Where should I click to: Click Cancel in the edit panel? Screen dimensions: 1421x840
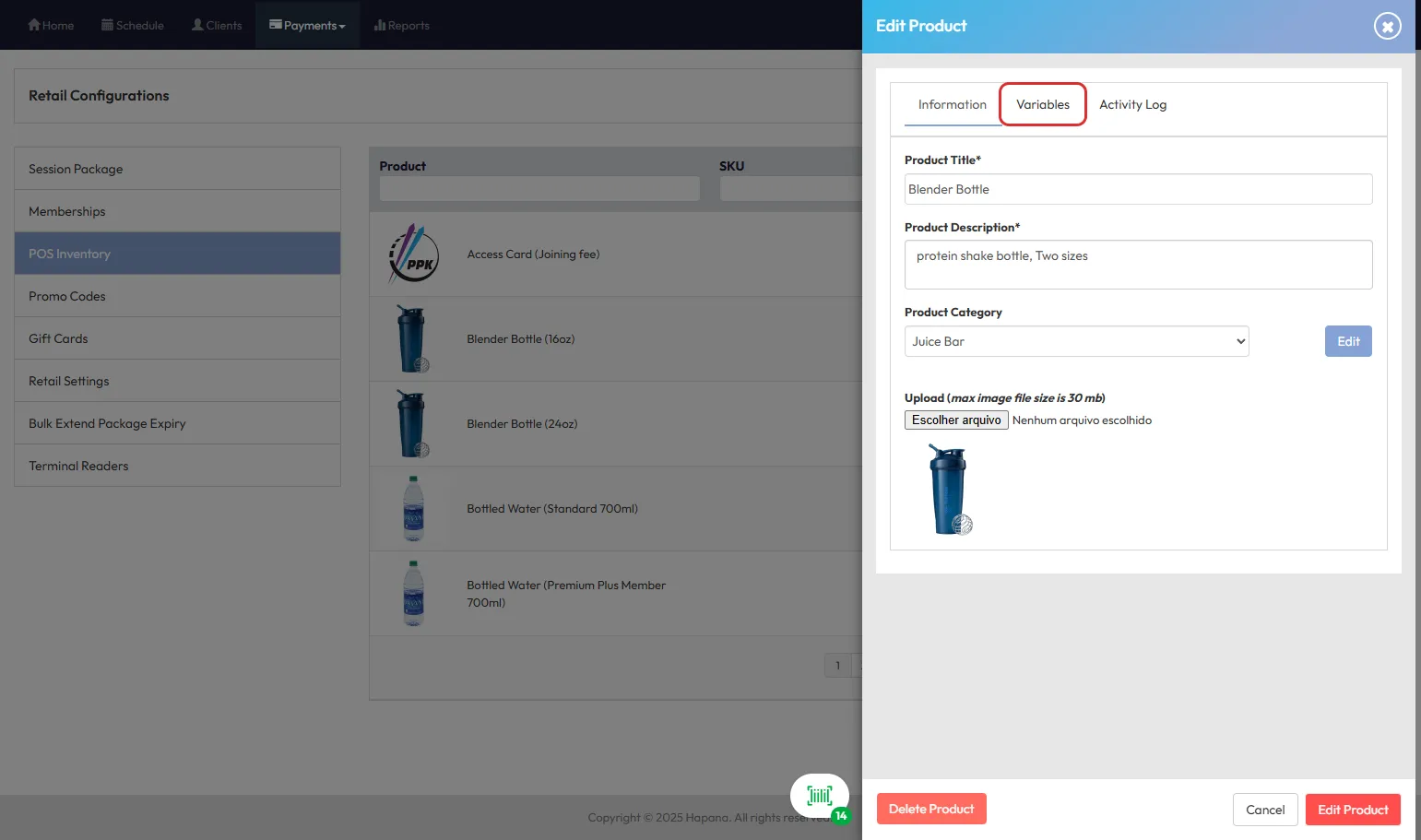pyautogui.click(x=1264, y=810)
